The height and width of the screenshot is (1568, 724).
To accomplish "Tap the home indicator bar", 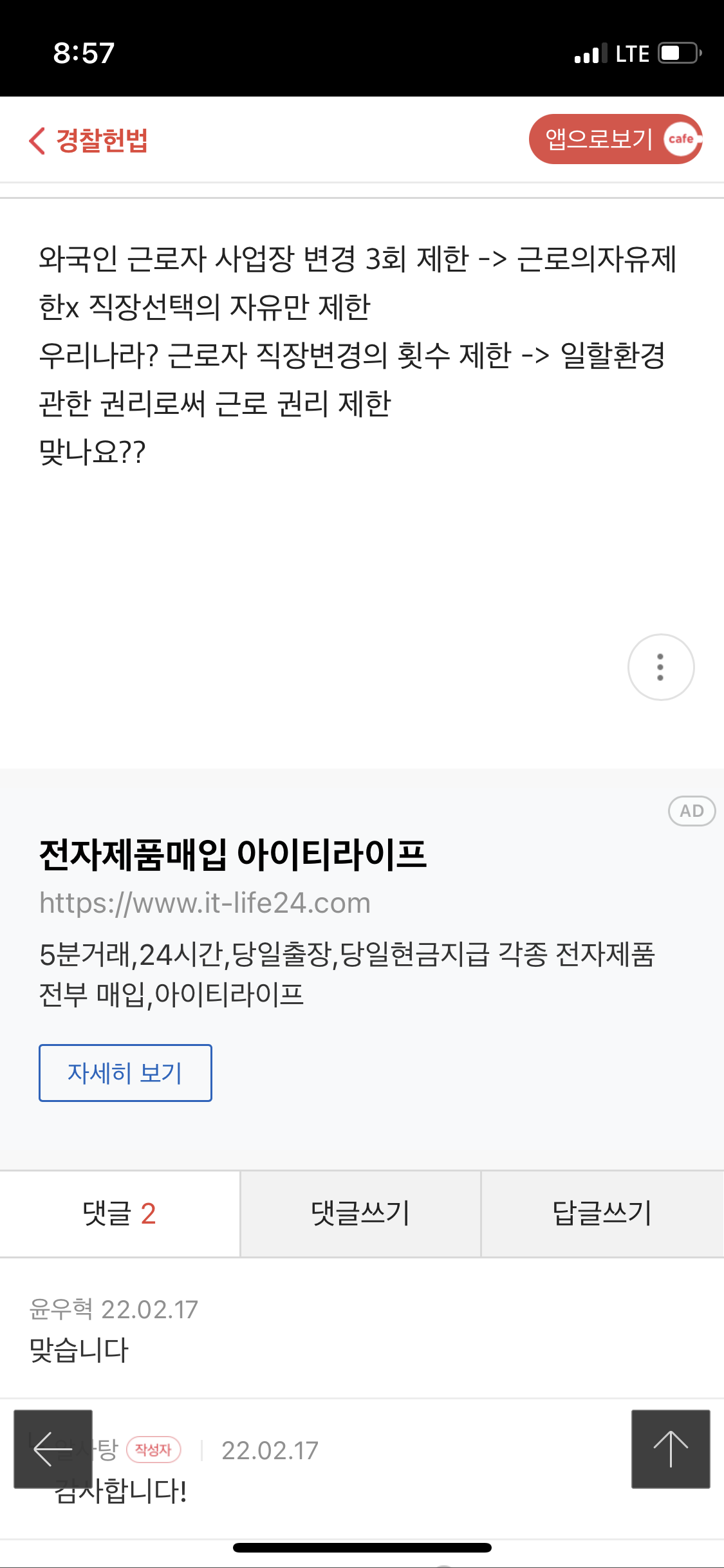I will coord(362,1548).
